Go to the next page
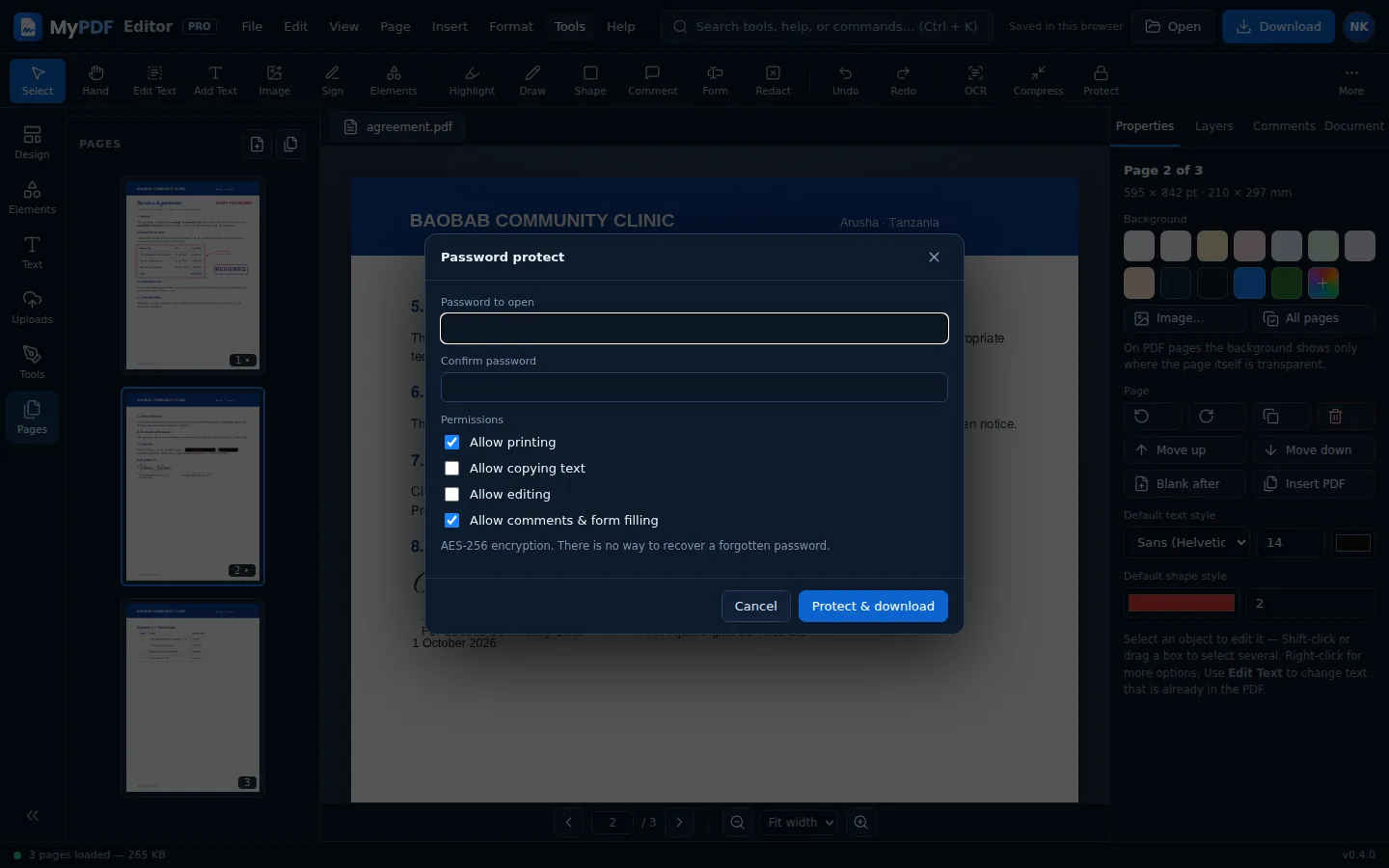This screenshot has height=868, width=1389. (679, 823)
